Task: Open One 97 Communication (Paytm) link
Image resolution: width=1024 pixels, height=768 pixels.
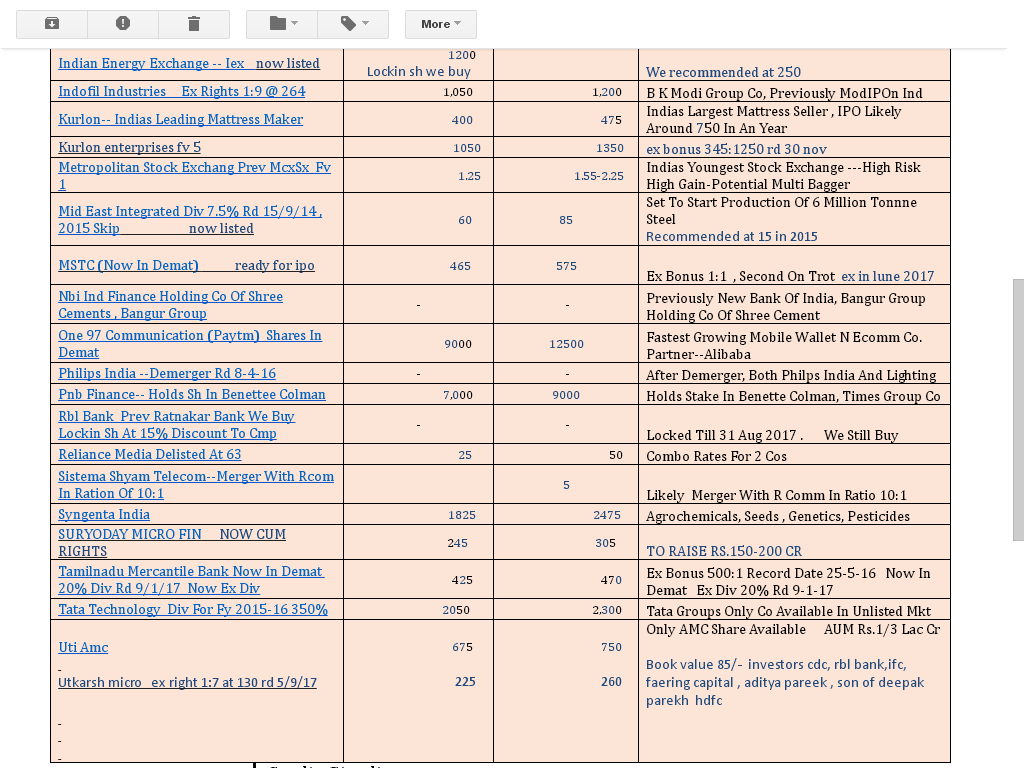Action: pyautogui.click(x=190, y=344)
